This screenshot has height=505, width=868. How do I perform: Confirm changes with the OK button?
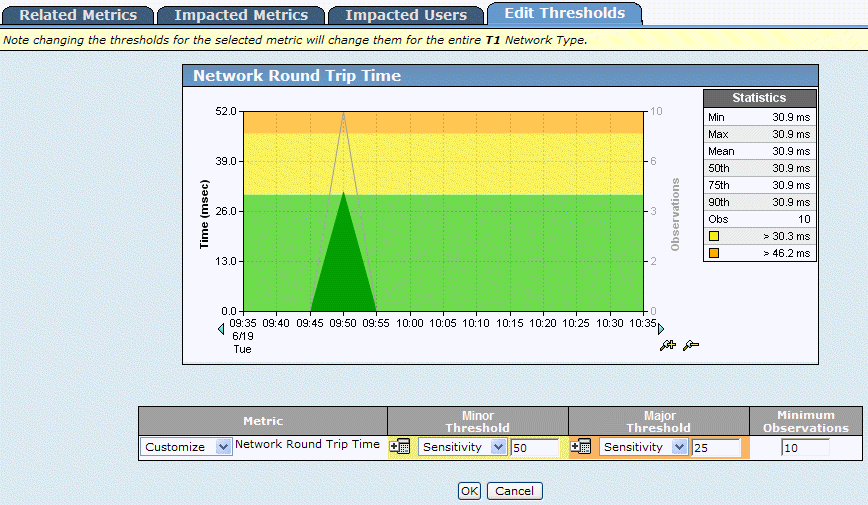point(469,491)
